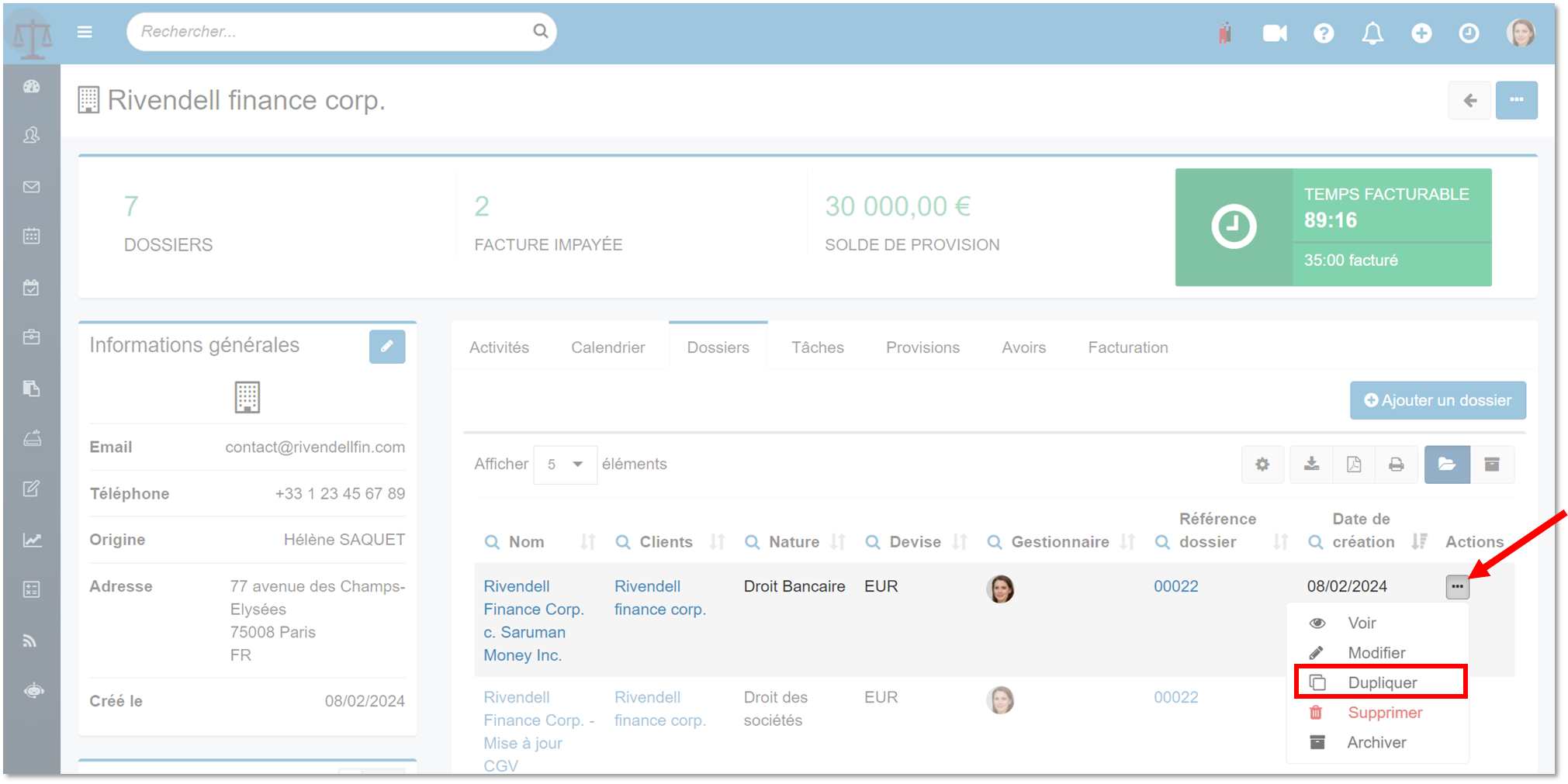Show open dossiers with the folder toggle
Viewport: 1568px width, 784px height.
(1447, 465)
